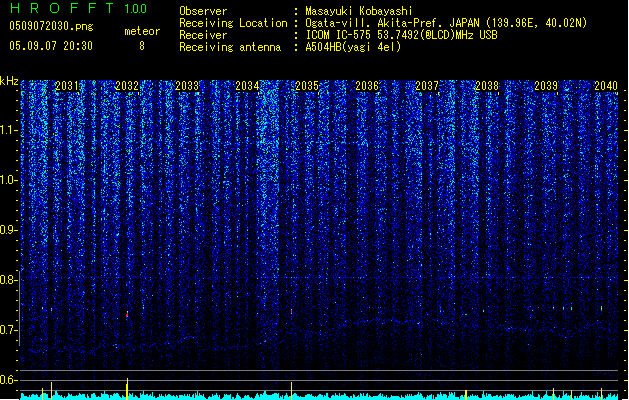Click the 'Receiving antenna' label
Image resolution: width=629 pixels, height=400 pixels.
(x=230, y=47)
